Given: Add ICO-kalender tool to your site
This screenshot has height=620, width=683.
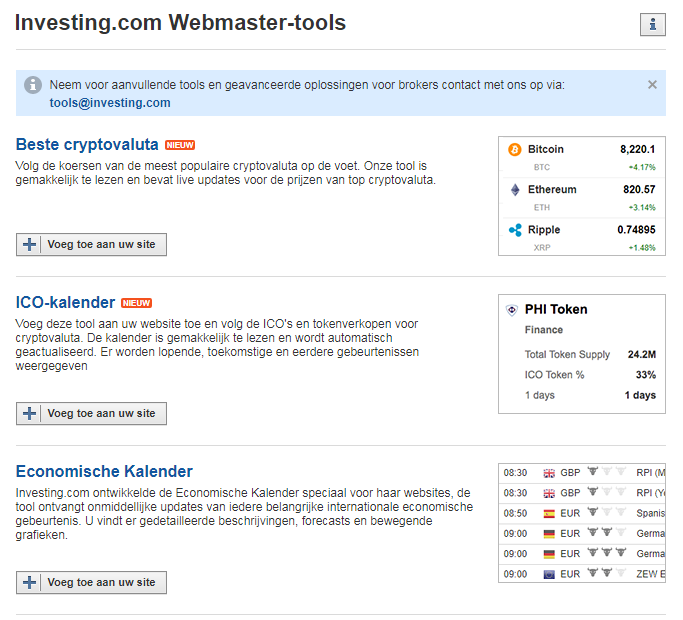Looking at the screenshot, I should tap(91, 413).
